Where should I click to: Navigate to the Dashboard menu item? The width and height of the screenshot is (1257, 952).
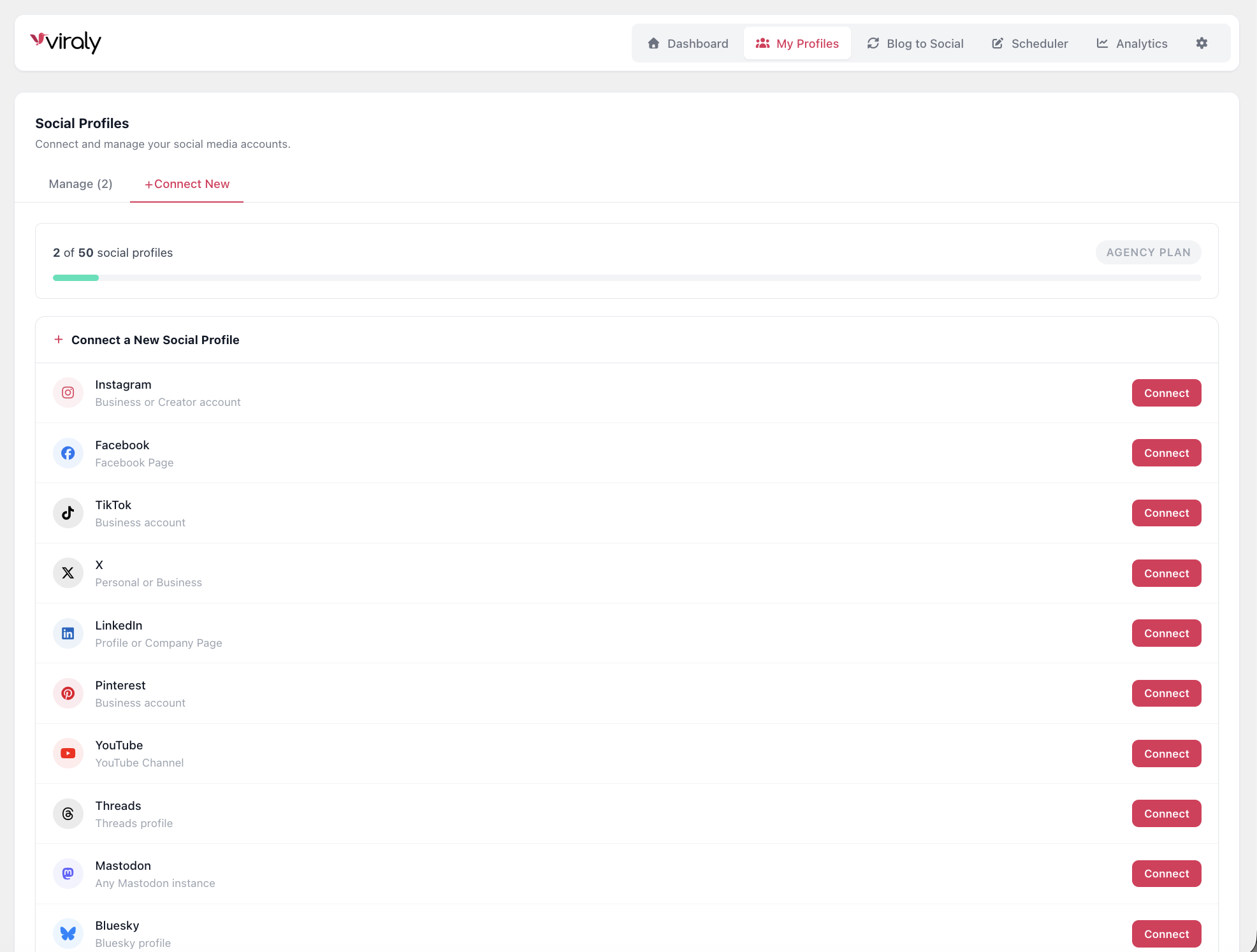687,43
